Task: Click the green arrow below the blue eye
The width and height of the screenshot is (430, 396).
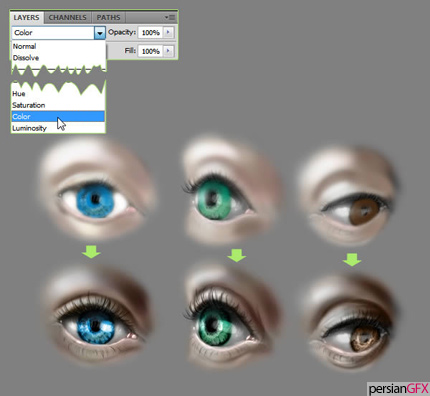Action: click(91, 252)
